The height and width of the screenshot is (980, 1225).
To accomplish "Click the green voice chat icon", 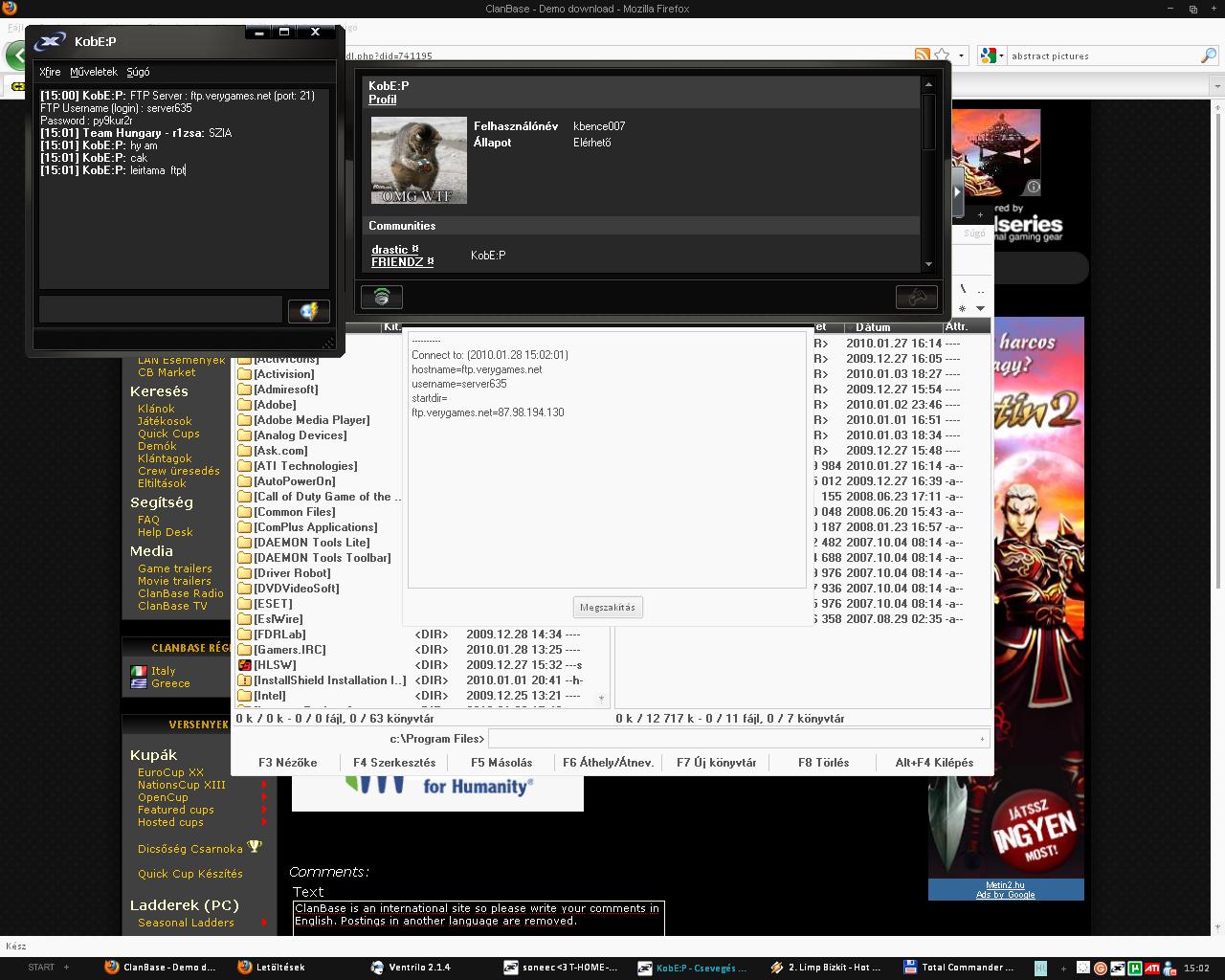I will point(381,297).
